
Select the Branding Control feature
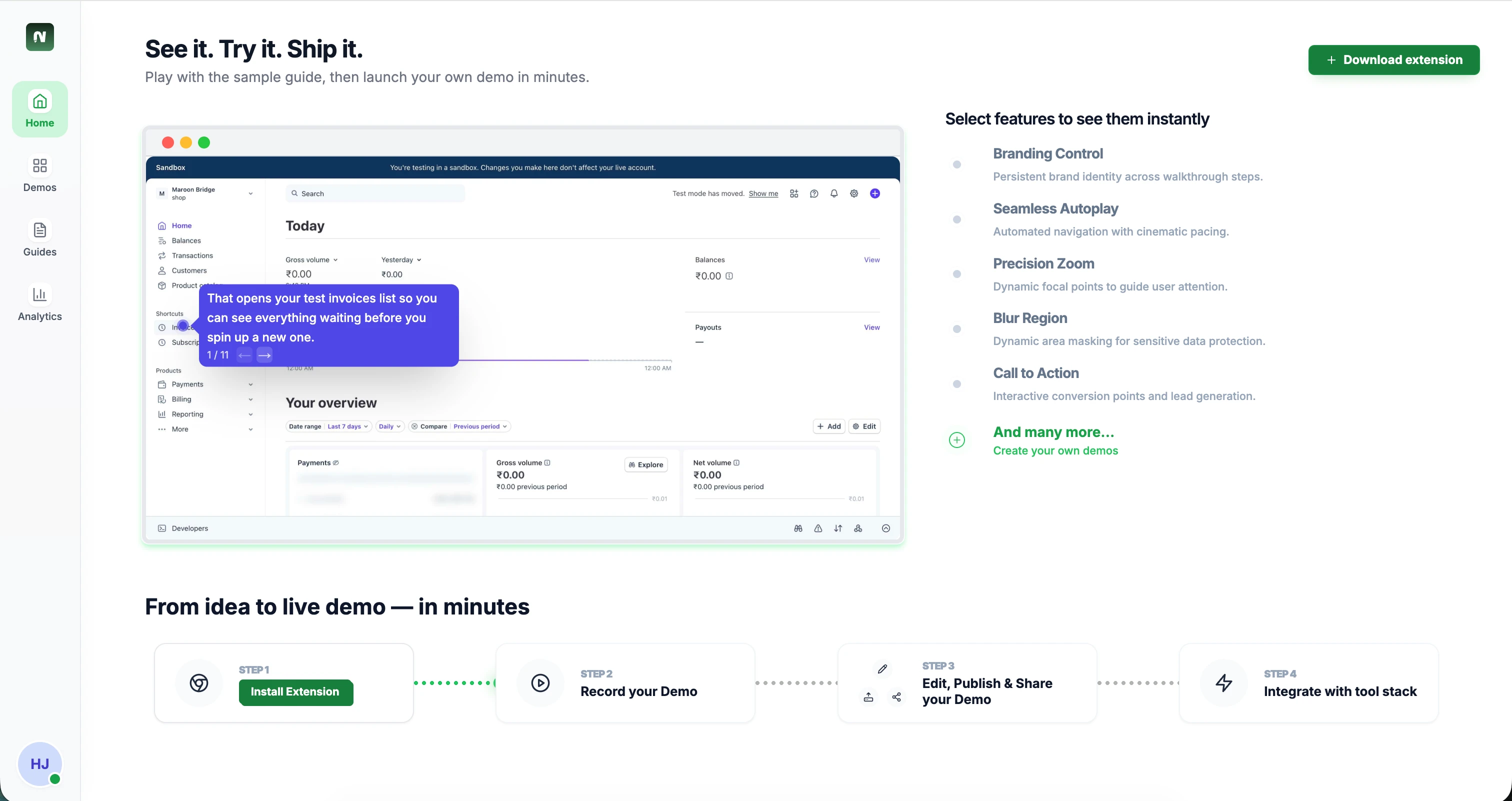[1047, 153]
